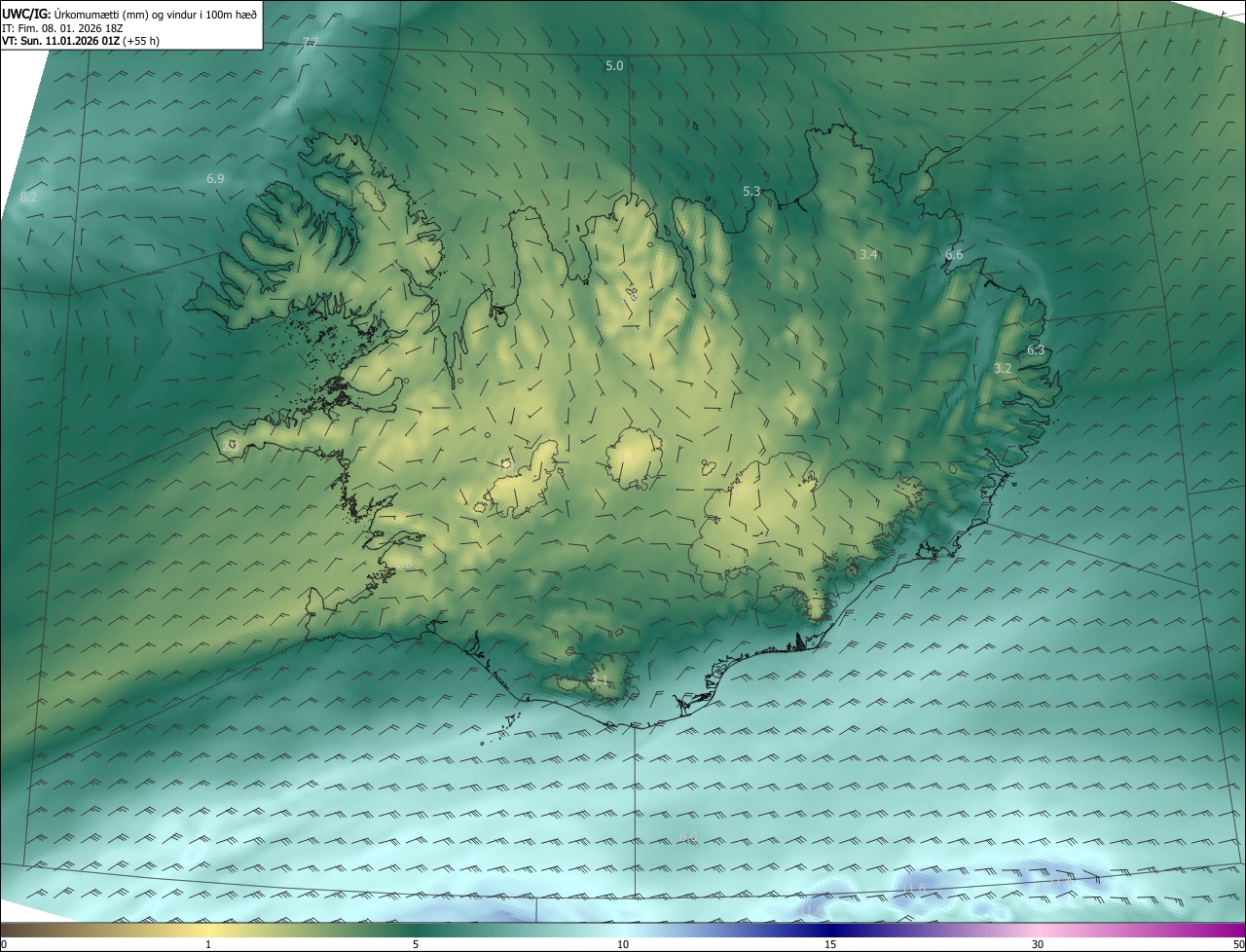Click the 3.1 value label near the south coast
1246x952 pixels.
click(600, 679)
